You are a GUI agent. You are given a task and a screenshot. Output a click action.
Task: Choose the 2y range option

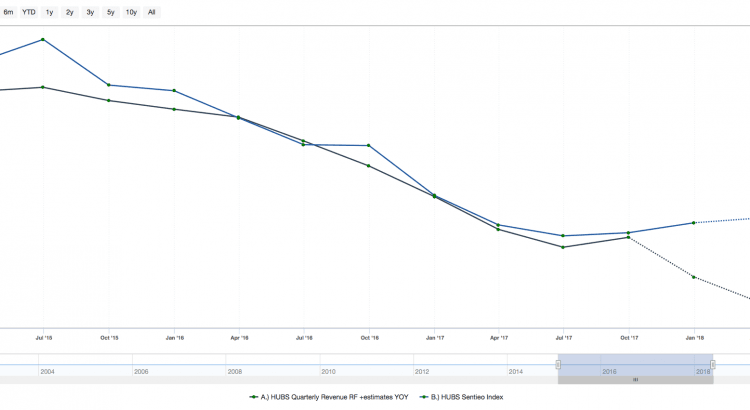pyautogui.click(x=69, y=12)
